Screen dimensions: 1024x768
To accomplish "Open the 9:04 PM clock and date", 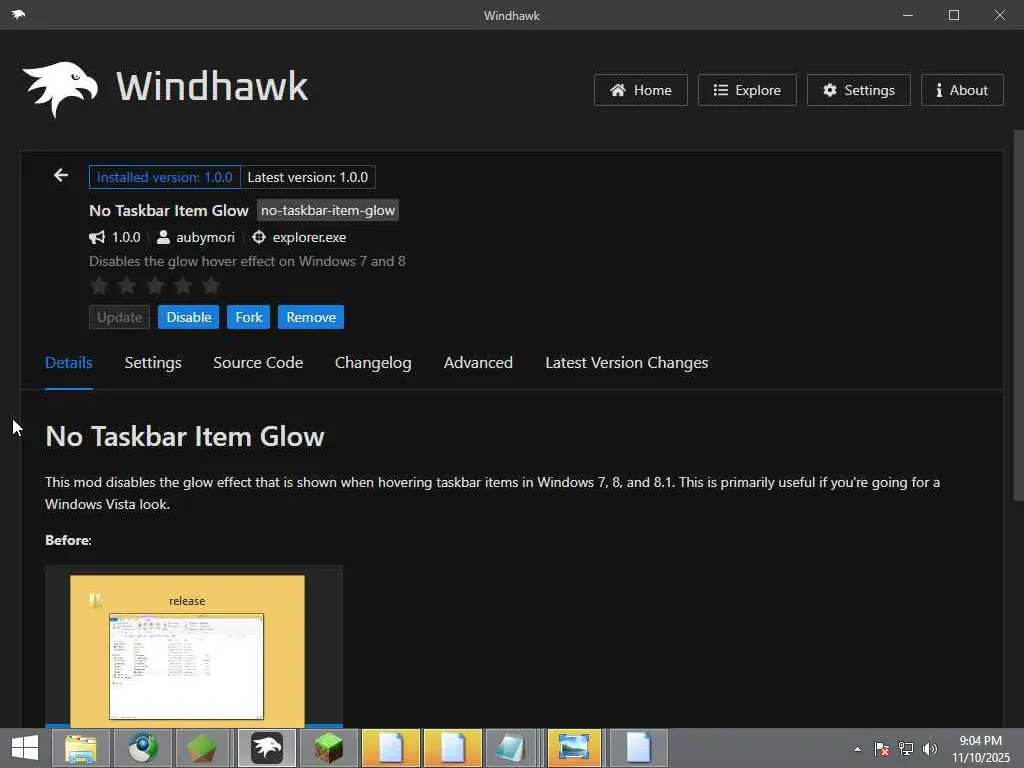I will (x=980, y=748).
